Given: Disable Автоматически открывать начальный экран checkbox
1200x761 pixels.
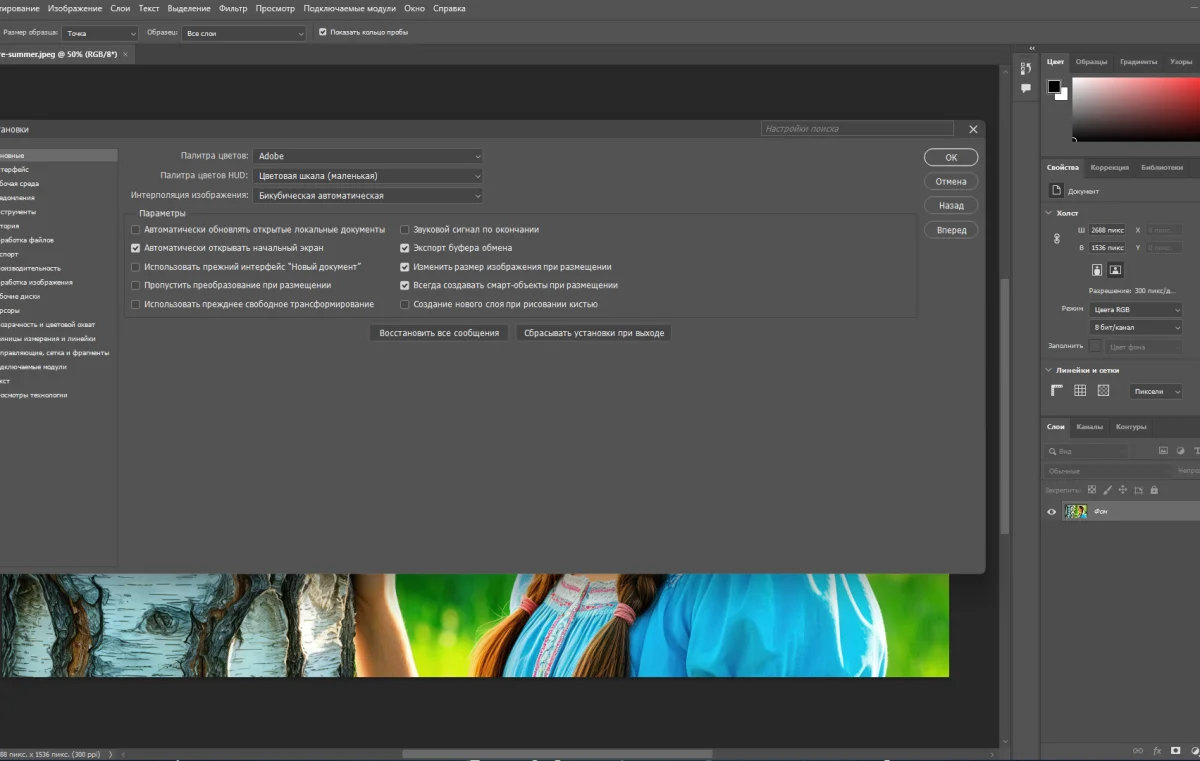Looking at the screenshot, I should click(136, 248).
